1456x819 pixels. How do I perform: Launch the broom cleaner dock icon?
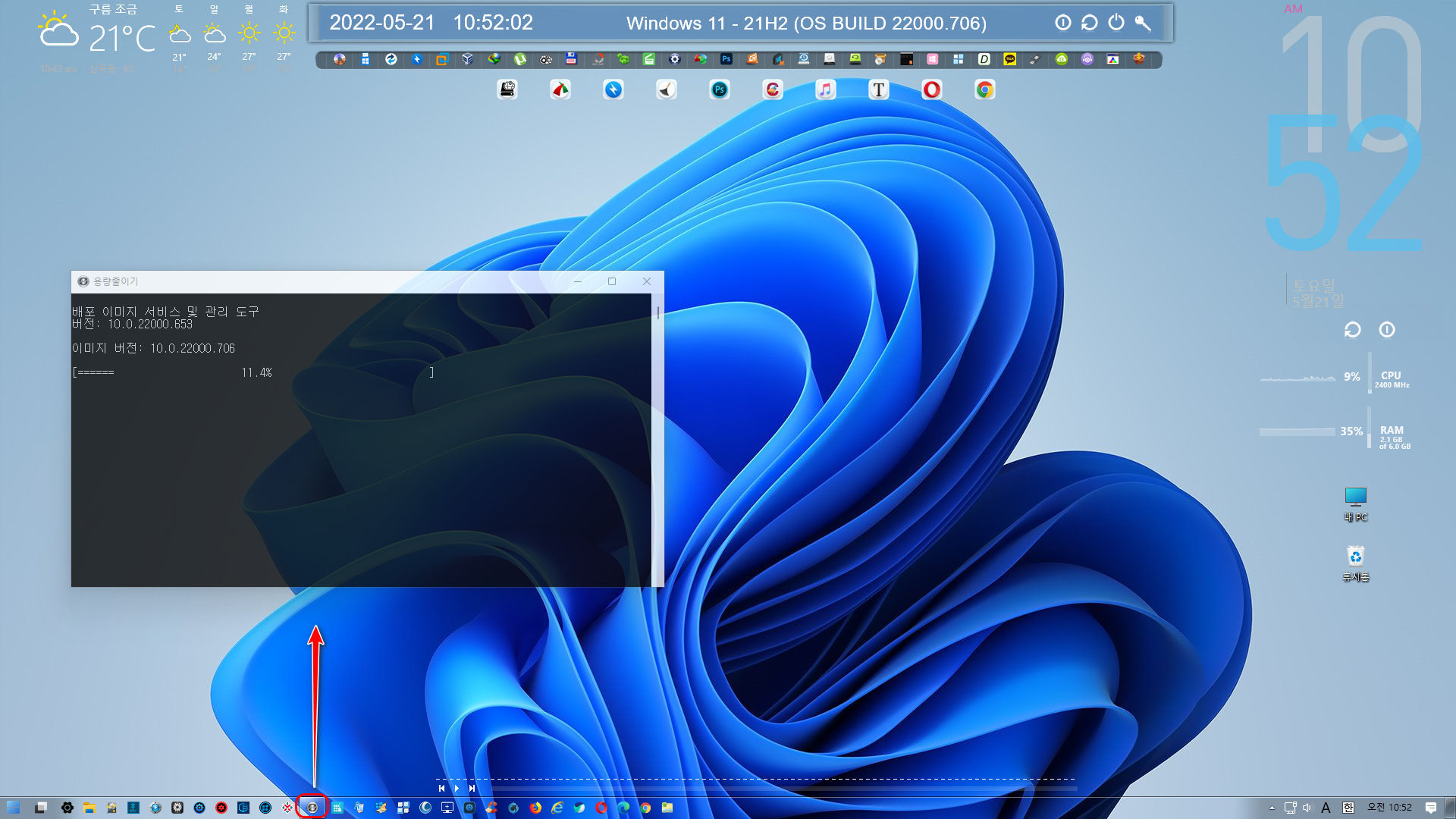[x=666, y=90]
